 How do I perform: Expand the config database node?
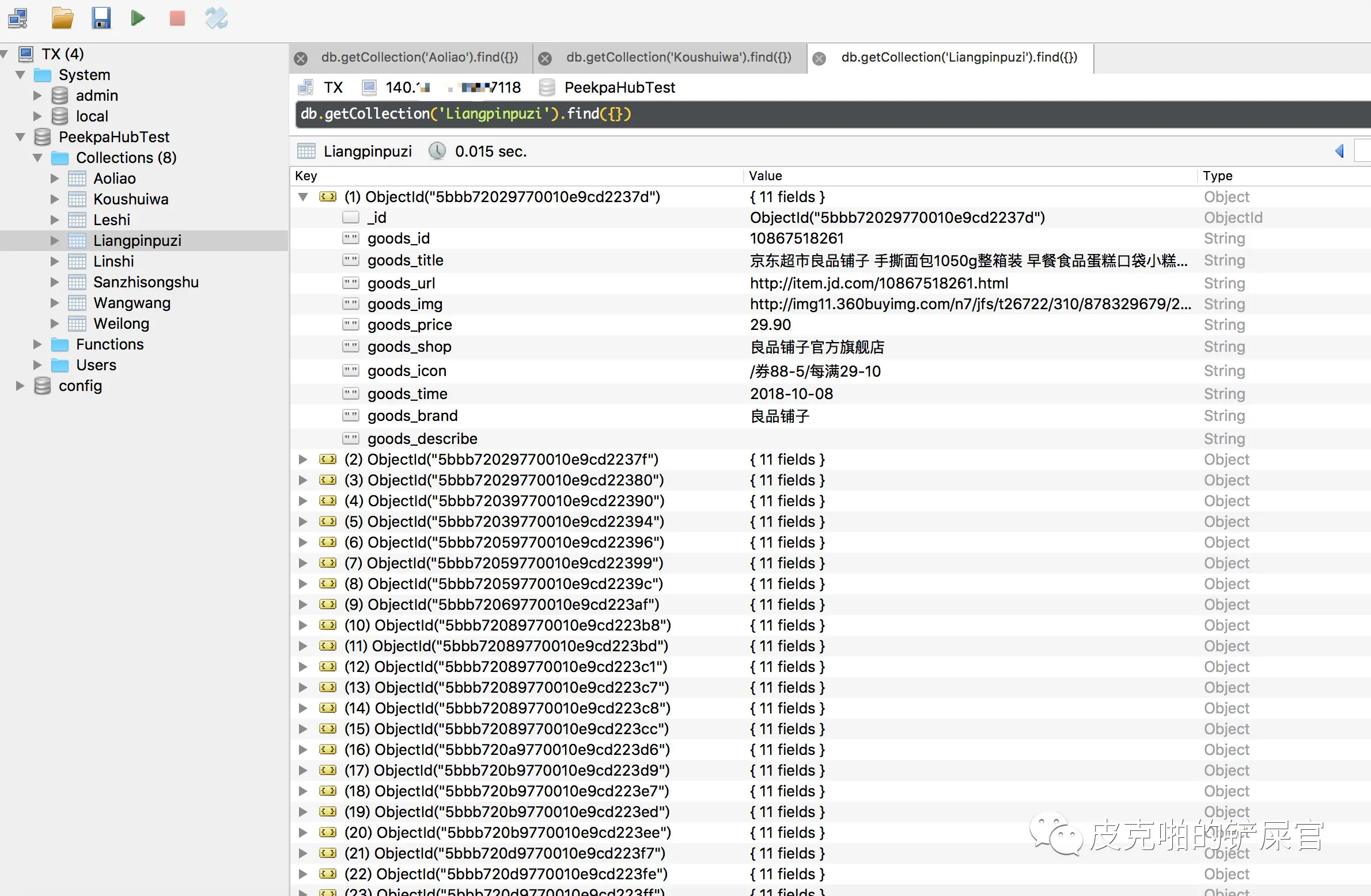coord(20,386)
